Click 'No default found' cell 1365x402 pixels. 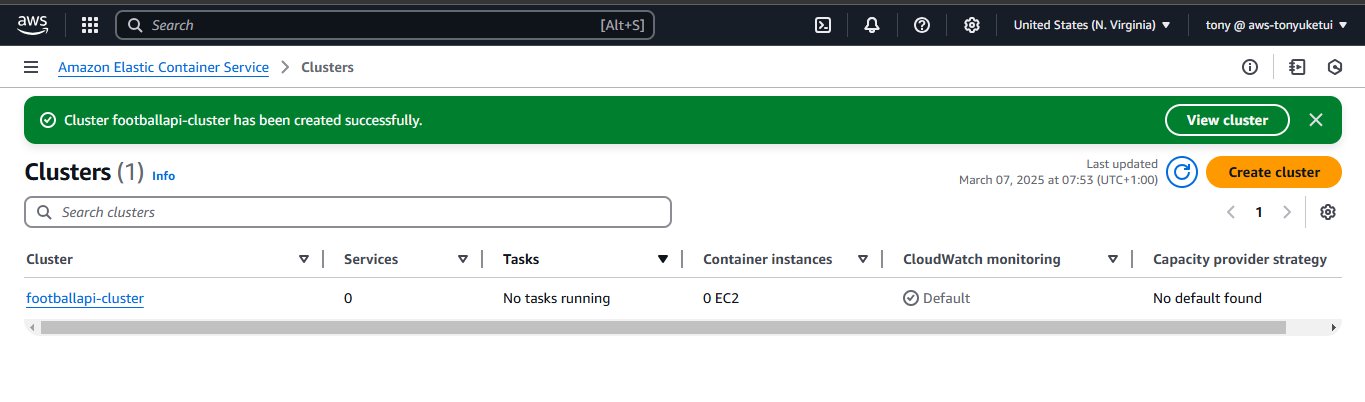(x=1207, y=298)
